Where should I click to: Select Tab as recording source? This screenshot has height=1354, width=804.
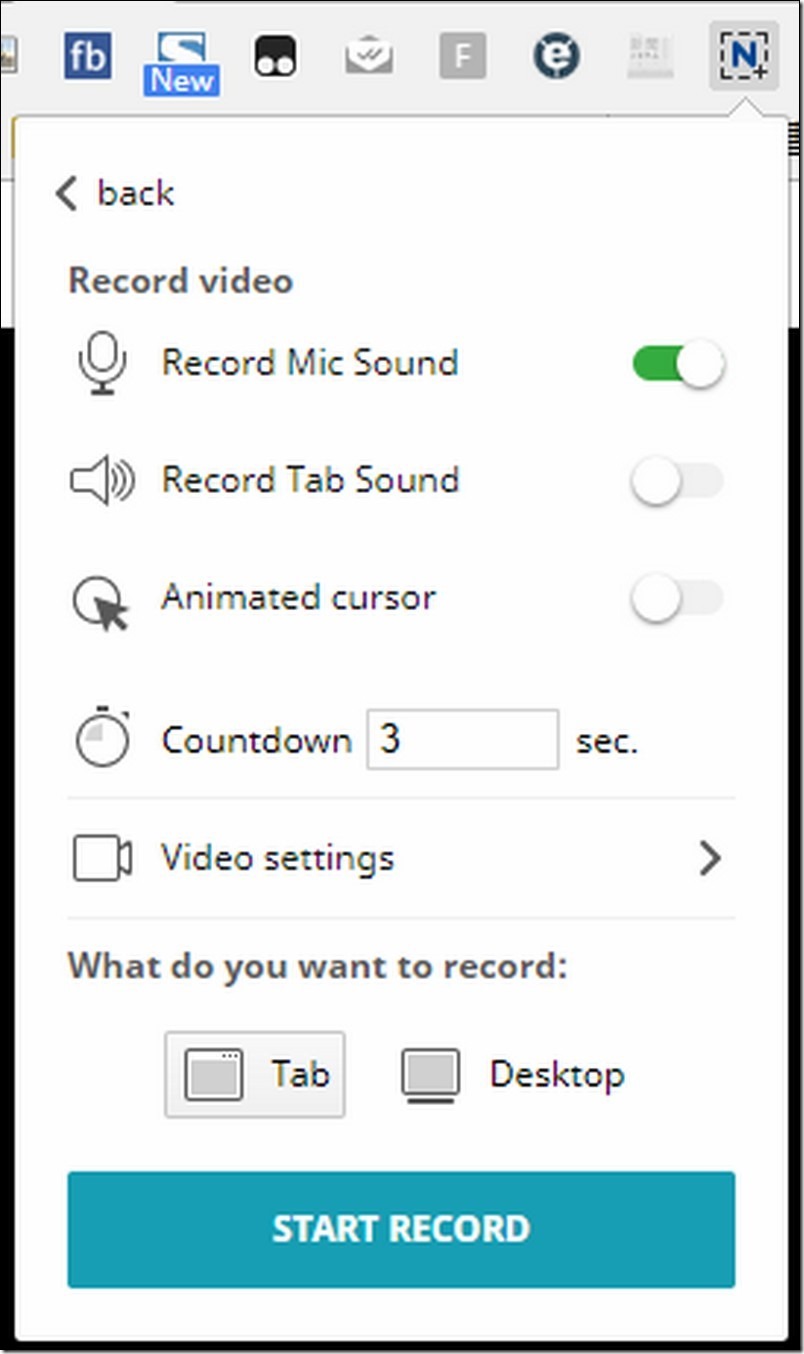click(255, 1075)
